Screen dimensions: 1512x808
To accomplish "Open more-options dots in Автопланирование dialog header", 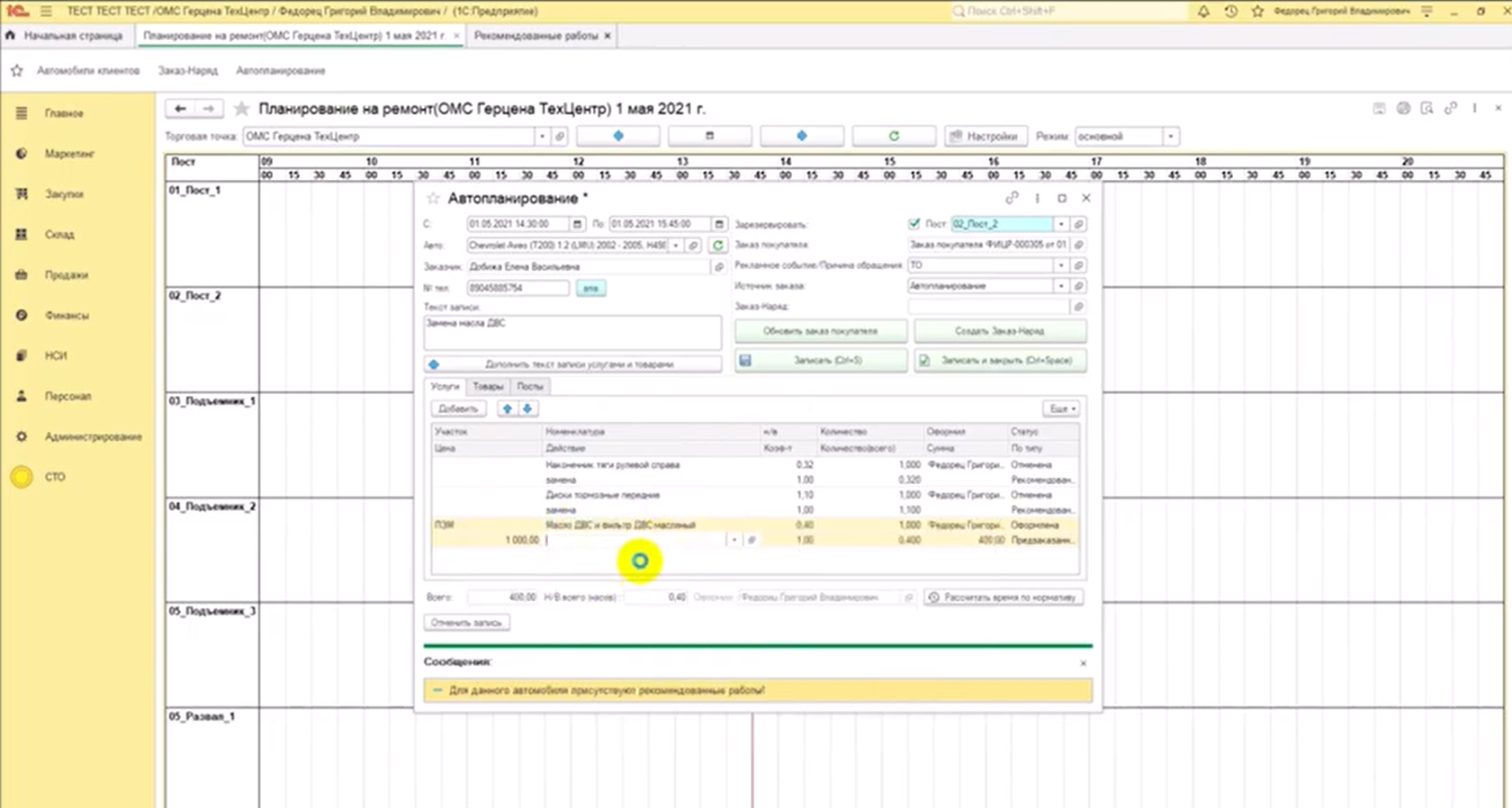I will coord(1038,198).
